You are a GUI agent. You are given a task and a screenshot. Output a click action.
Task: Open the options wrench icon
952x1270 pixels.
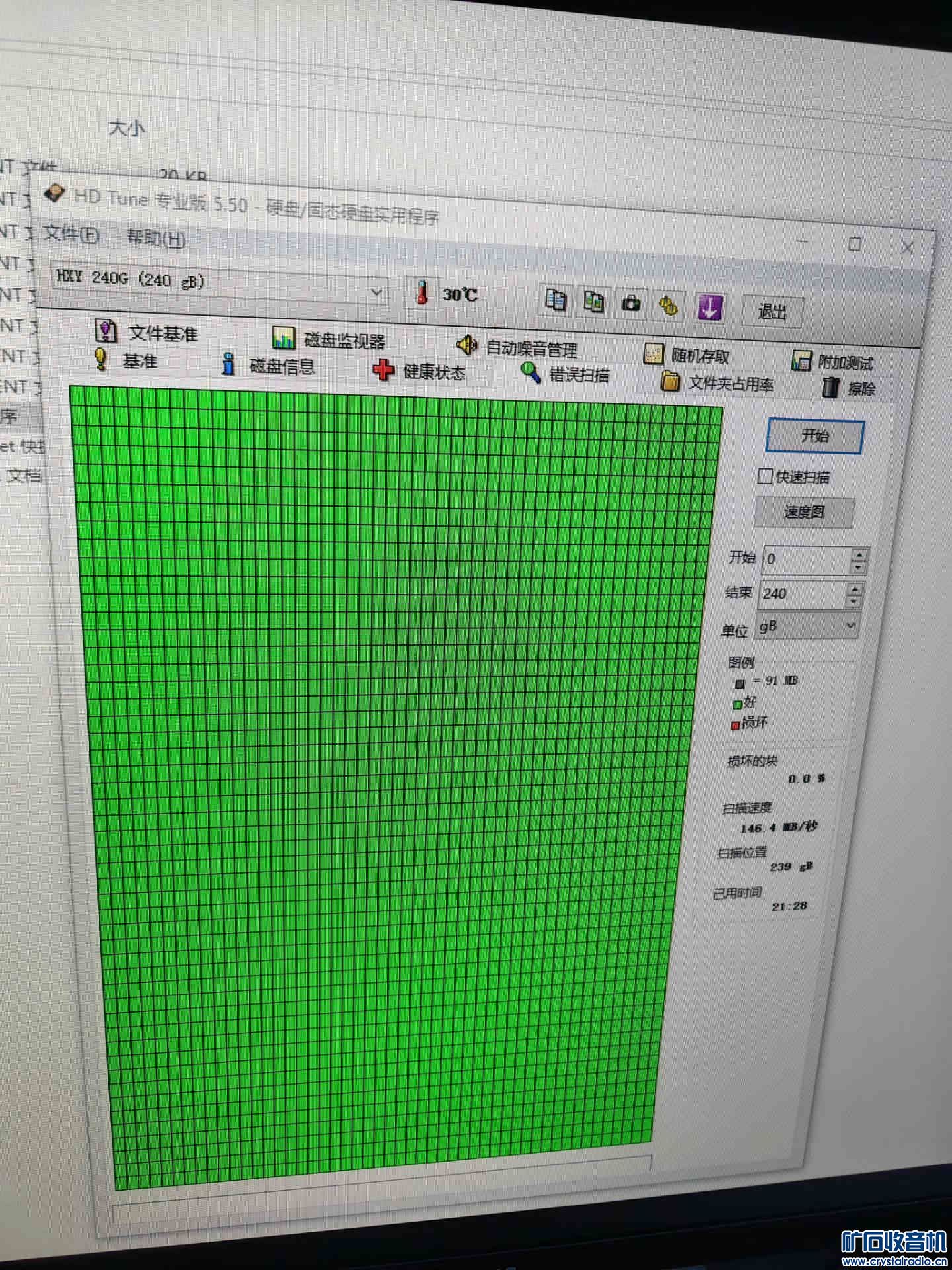tap(669, 306)
